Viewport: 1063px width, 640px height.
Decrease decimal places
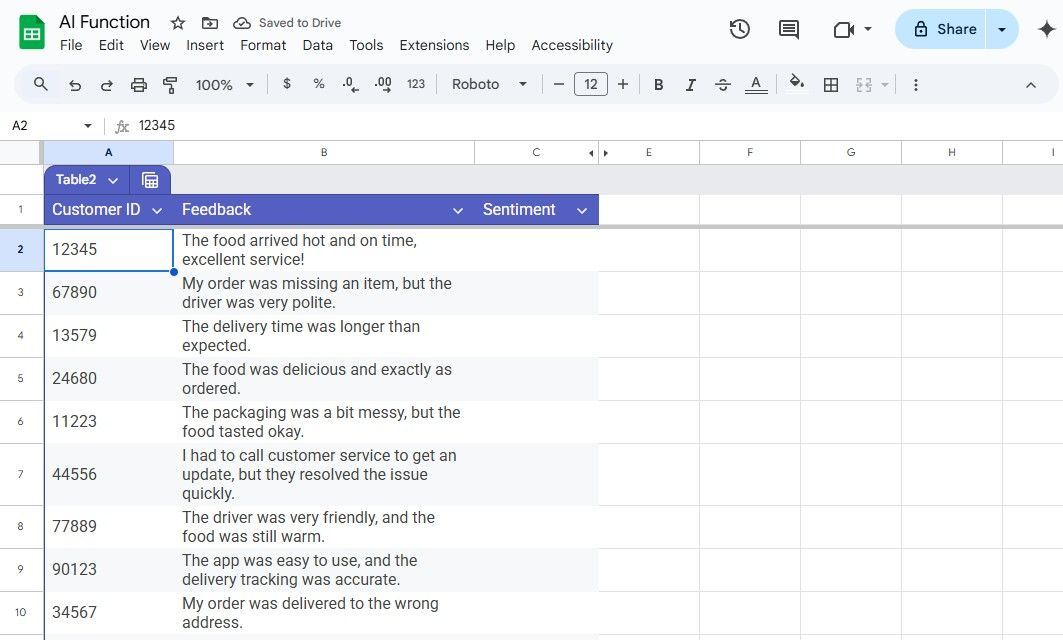[349, 84]
